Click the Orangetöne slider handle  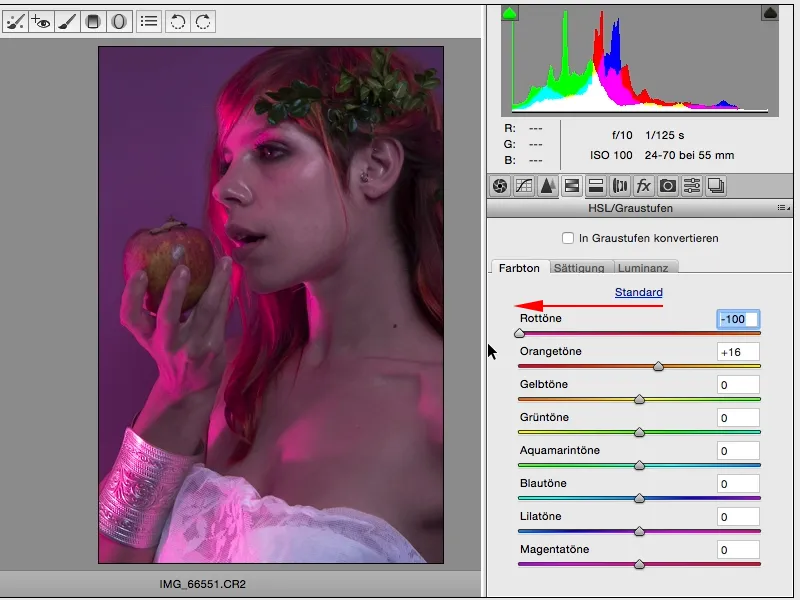pyautogui.click(x=658, y=366)
